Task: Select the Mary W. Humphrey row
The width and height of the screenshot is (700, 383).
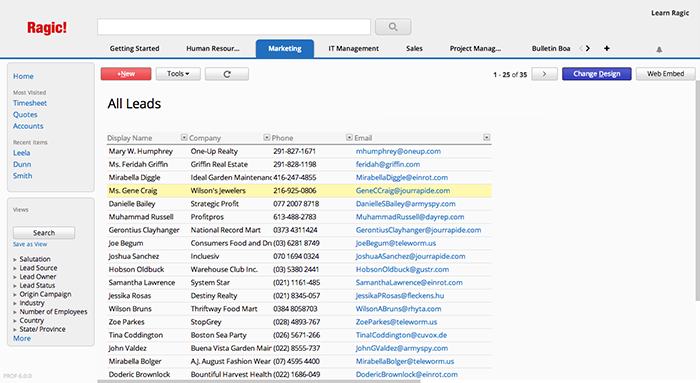Action: (x=299, y=151)
